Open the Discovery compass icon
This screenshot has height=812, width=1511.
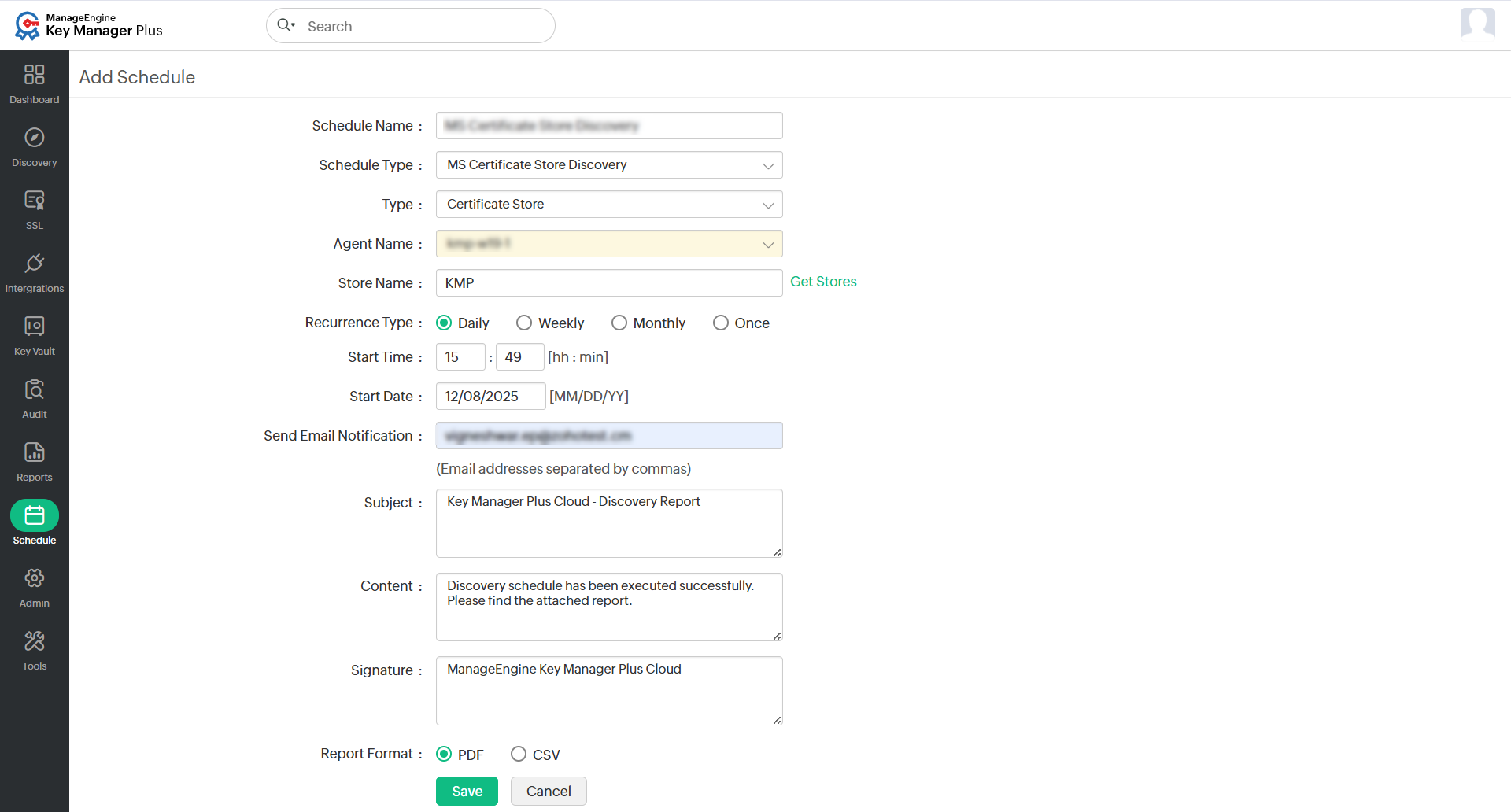coord(35,137)
